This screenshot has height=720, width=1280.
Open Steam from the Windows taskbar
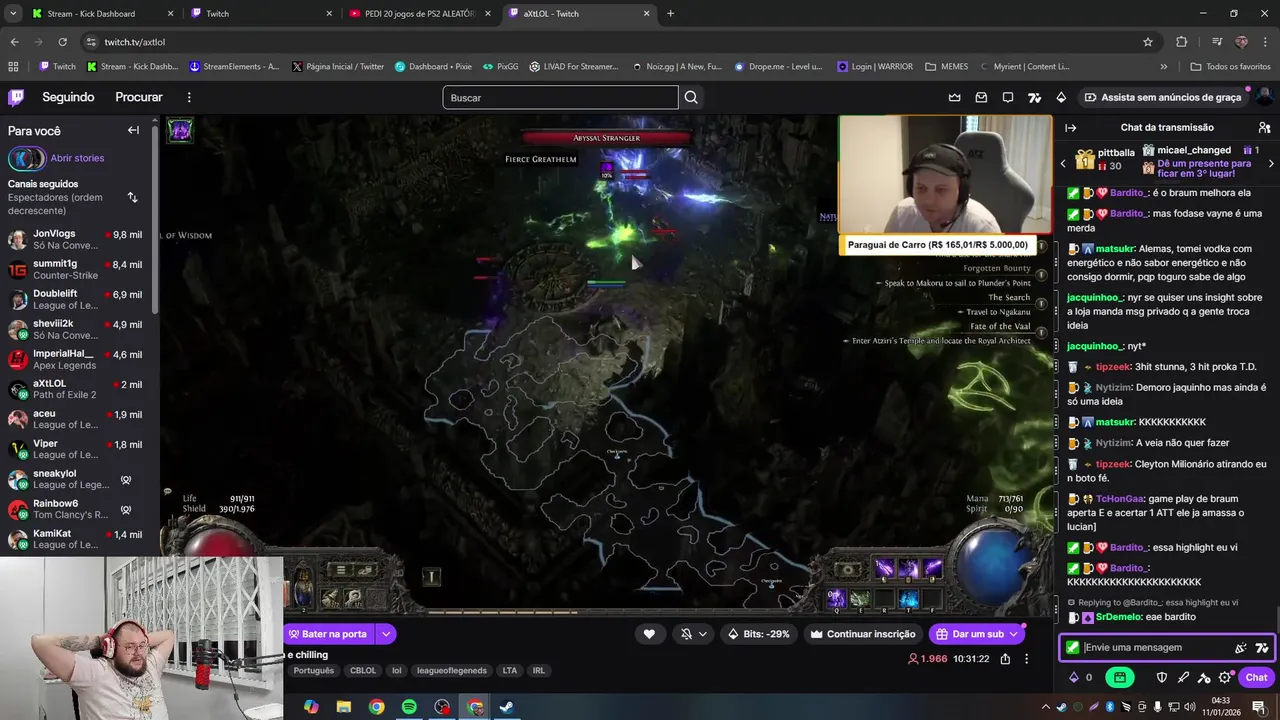[x=507, y=707]
